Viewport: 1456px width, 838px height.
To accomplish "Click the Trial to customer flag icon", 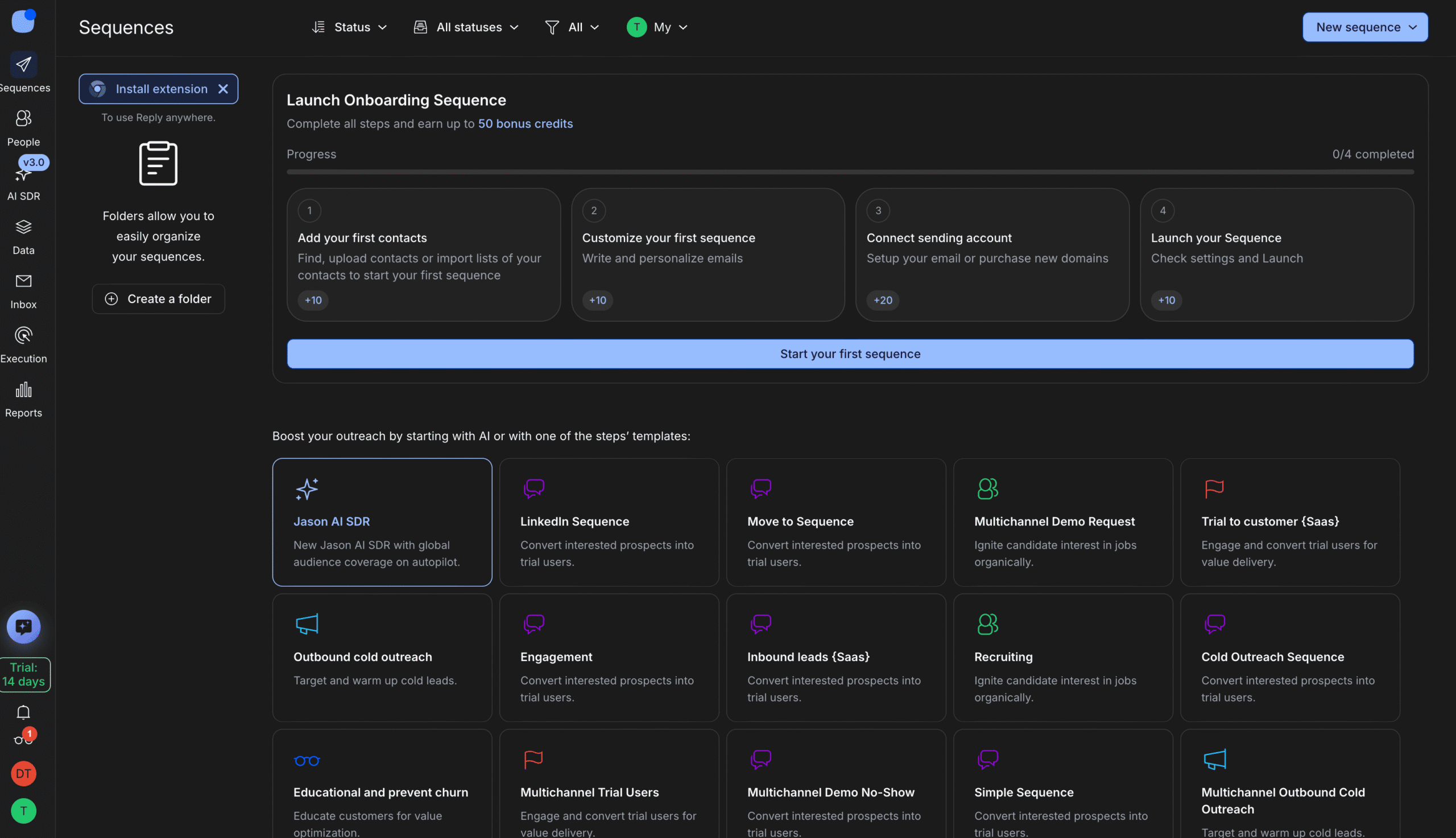I will pyautogui.click(x=1214, y=488).
